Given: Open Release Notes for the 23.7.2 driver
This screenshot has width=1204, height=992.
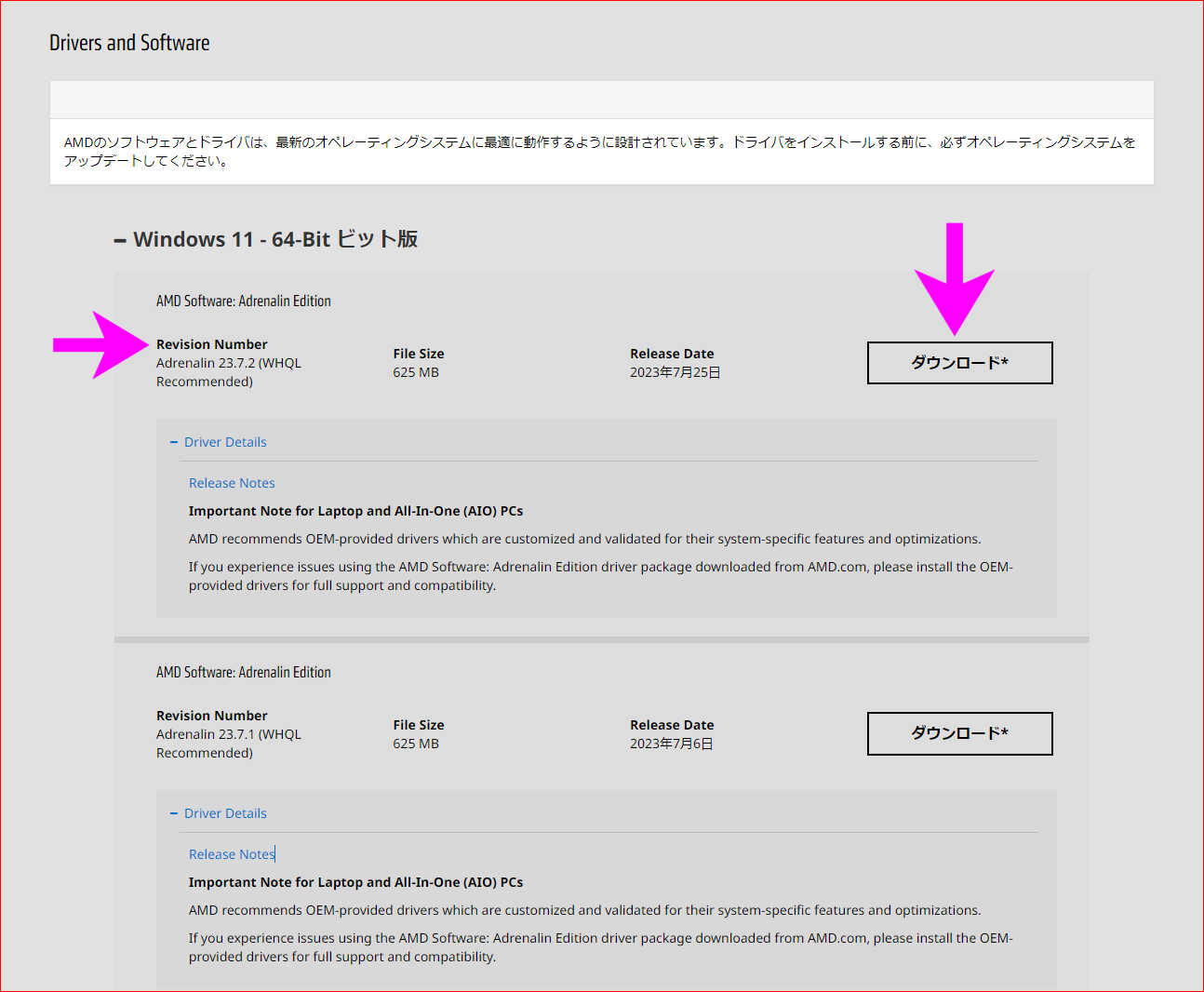Looking at the screenshot, I should point(232,483).
